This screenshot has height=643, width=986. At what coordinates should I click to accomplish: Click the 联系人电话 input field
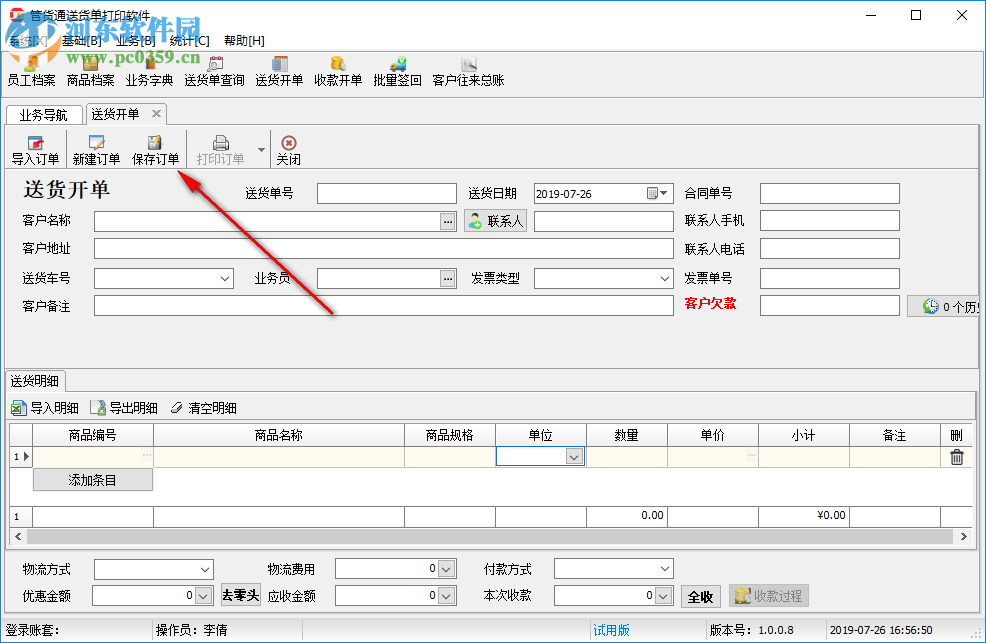[829, 249]
